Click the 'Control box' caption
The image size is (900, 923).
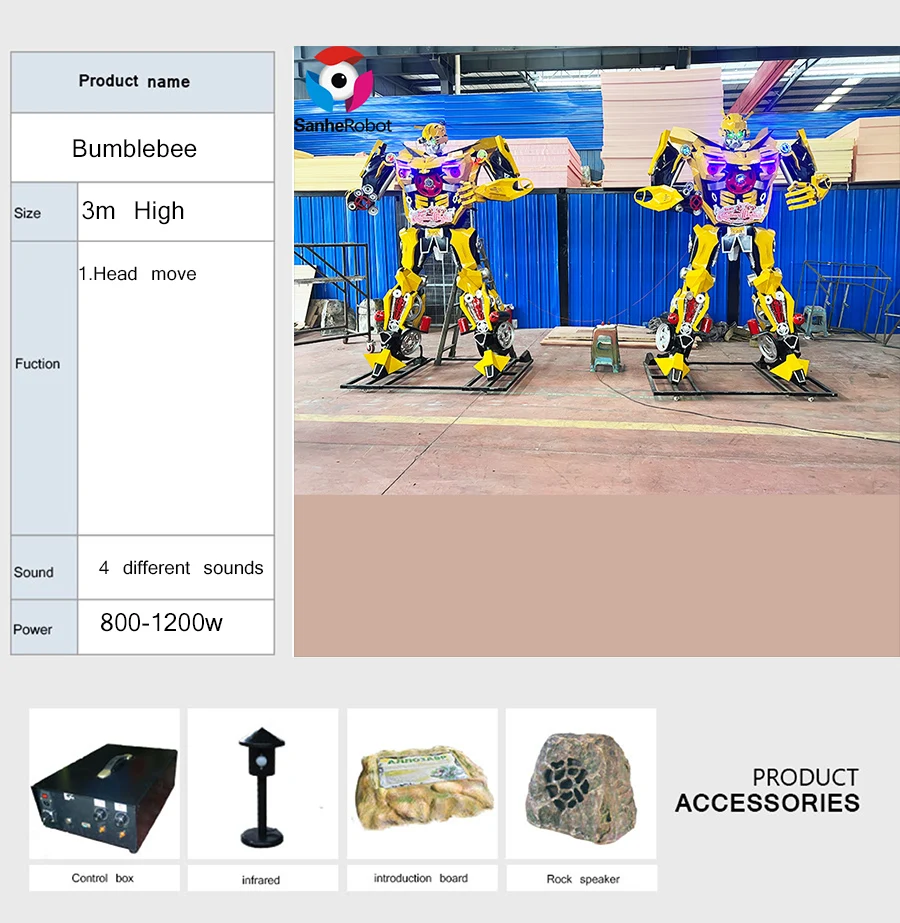103,878
